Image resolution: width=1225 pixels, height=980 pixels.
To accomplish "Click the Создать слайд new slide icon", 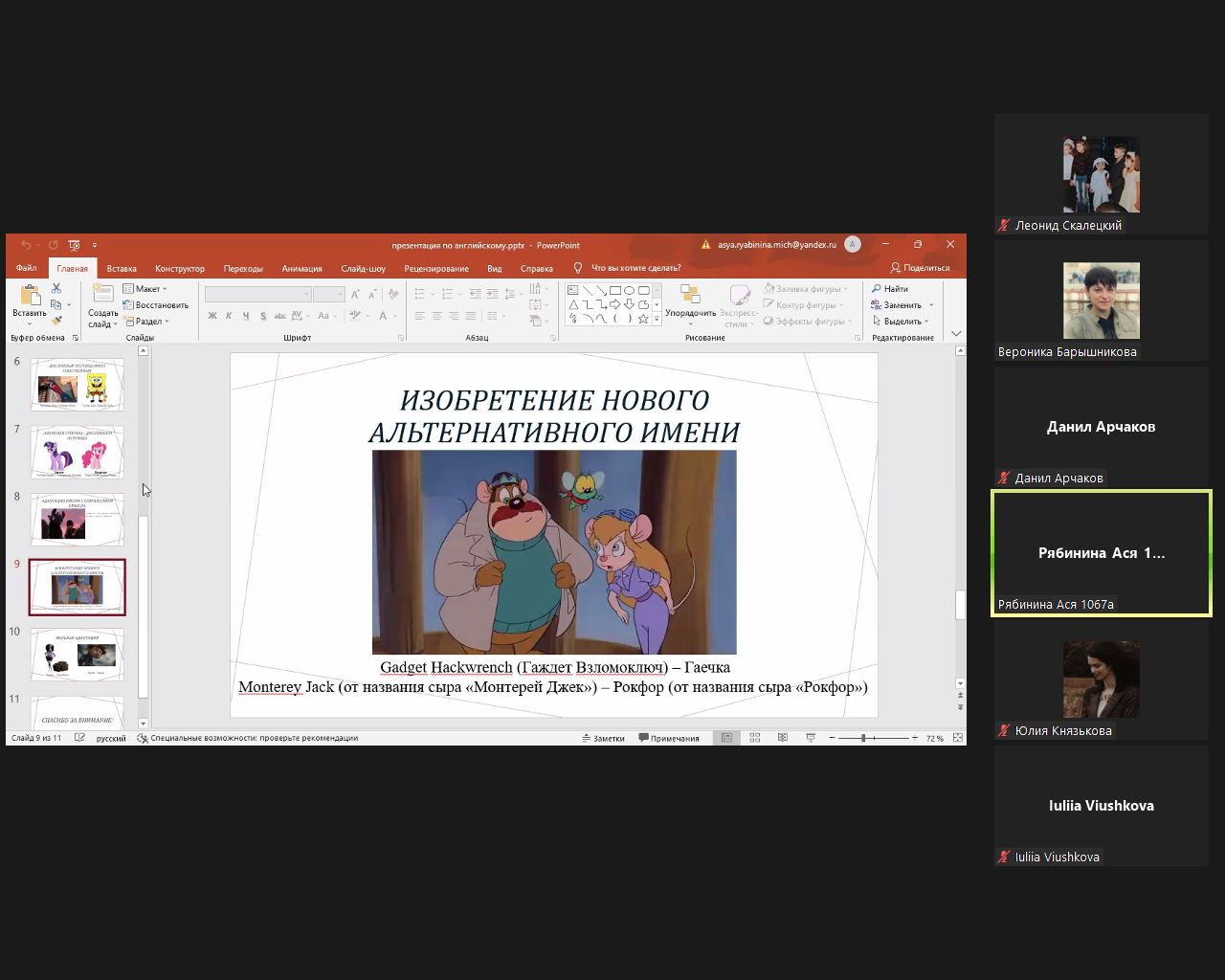I will pyautogui.click(x=102, y=294).
